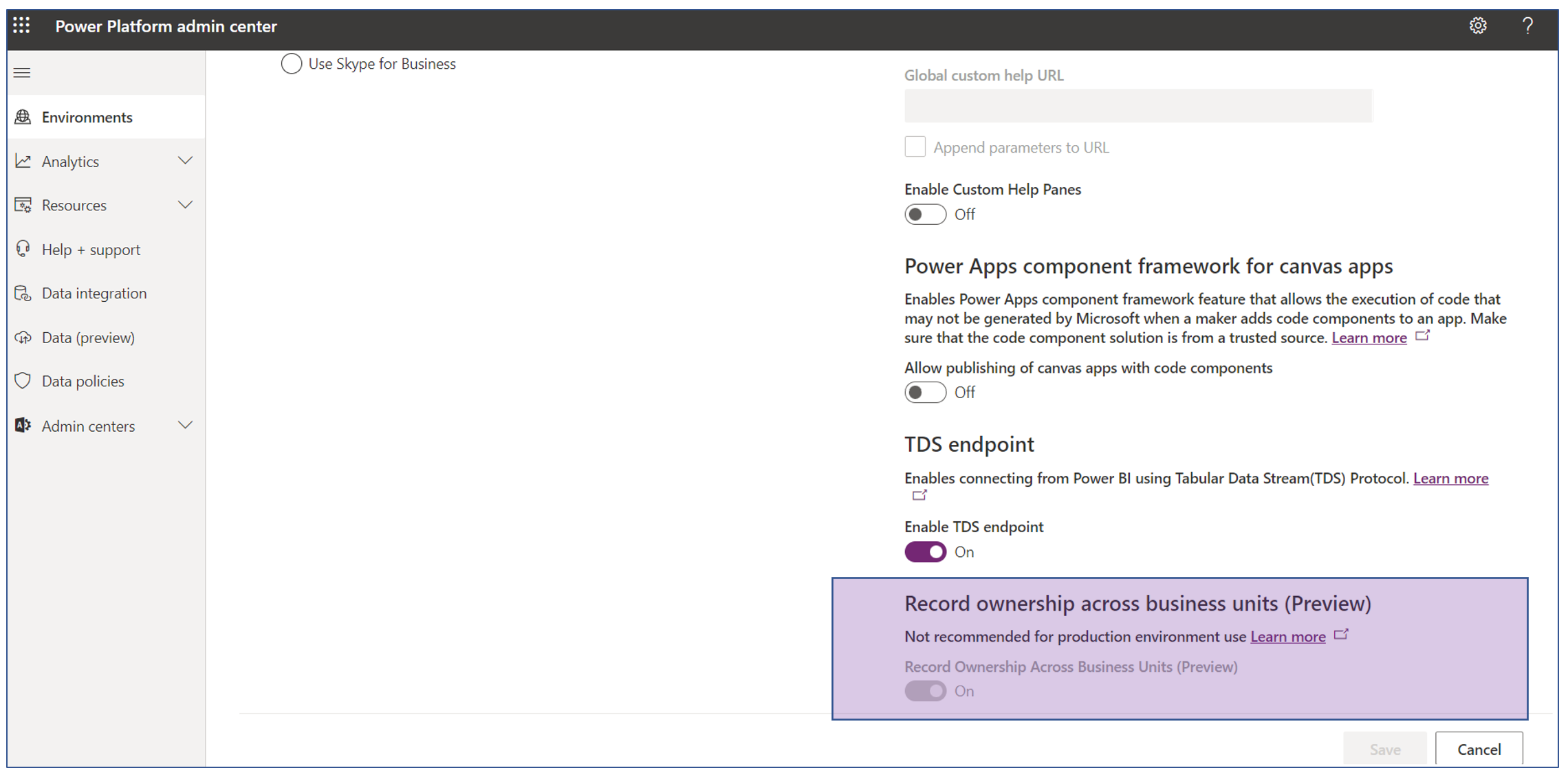Open the help question mark icon
Viewport: 1568px width, 777px height.
(1527, 26)
